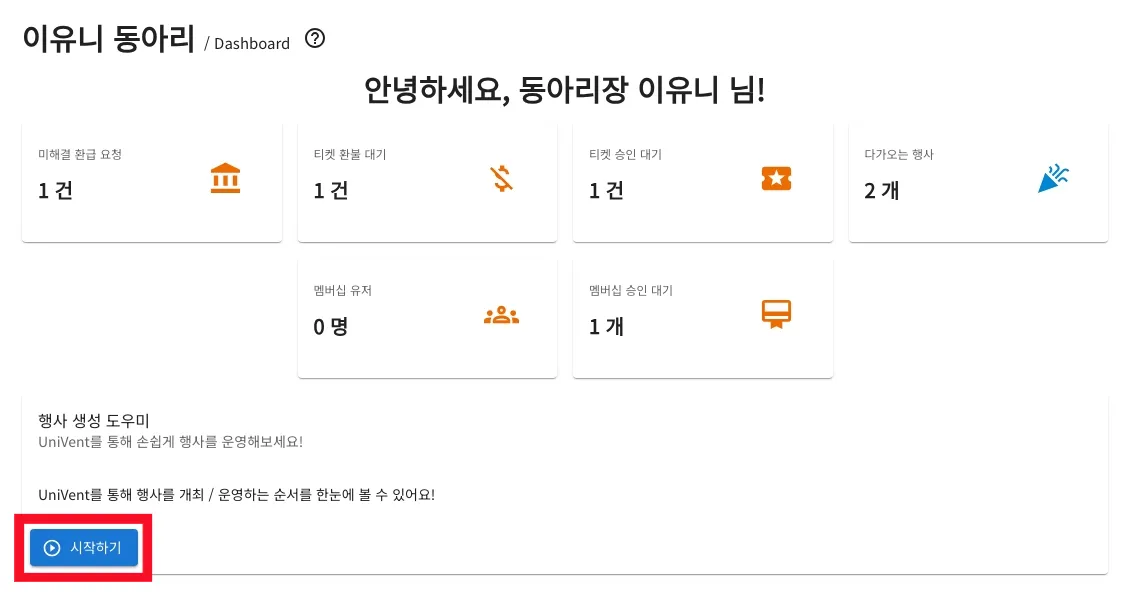
Task: Click the play circle icon inside 시작하기
Action: [52, 548]
